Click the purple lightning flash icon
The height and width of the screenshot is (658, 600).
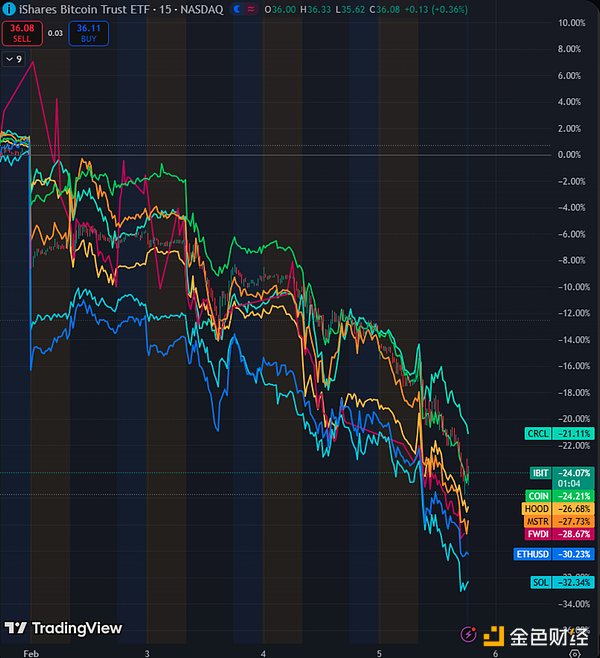point(467,634)
